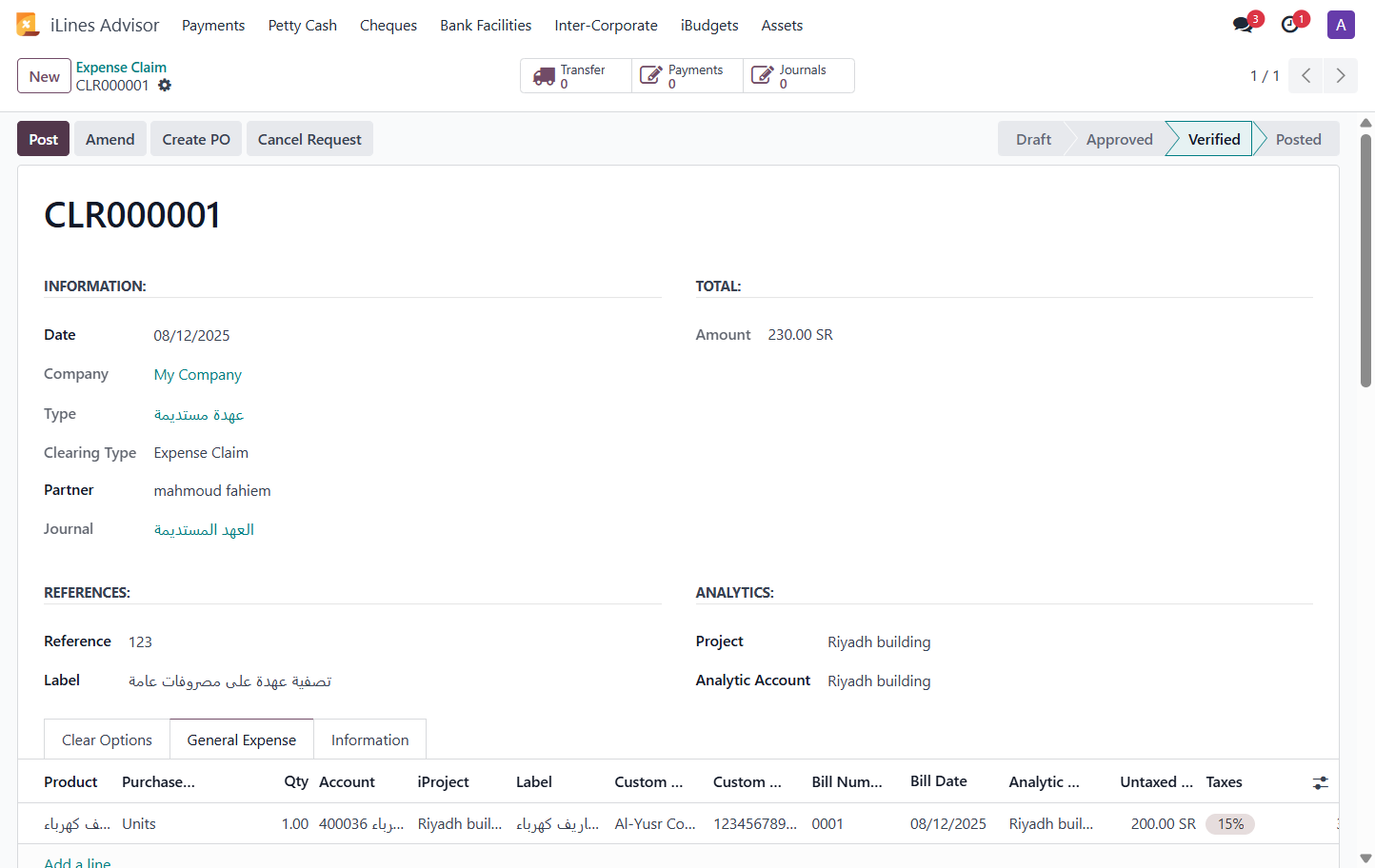
Task: Select the Approved status stage
Action: [x=1119, y=139]
